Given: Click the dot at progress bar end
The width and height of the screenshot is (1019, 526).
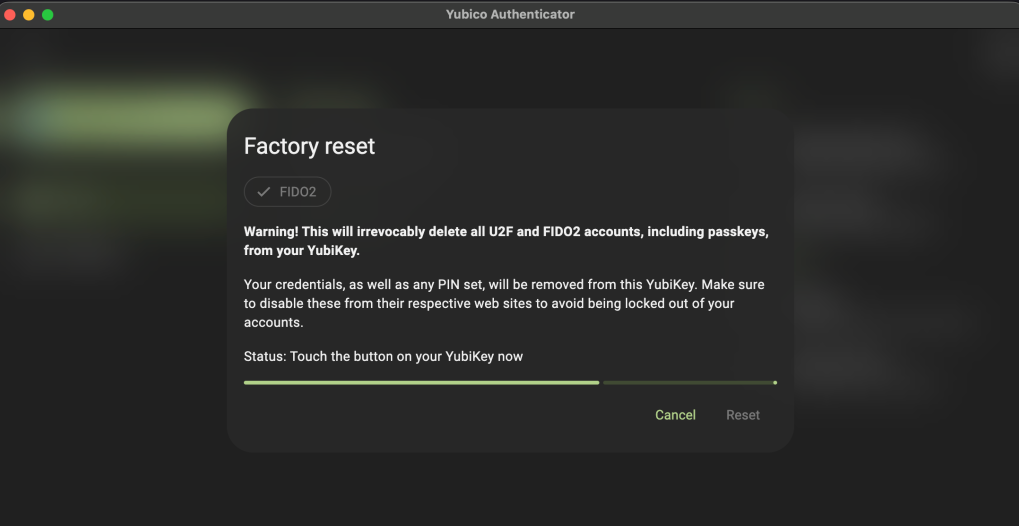Looking at the screenshot, I should point(775,382).
